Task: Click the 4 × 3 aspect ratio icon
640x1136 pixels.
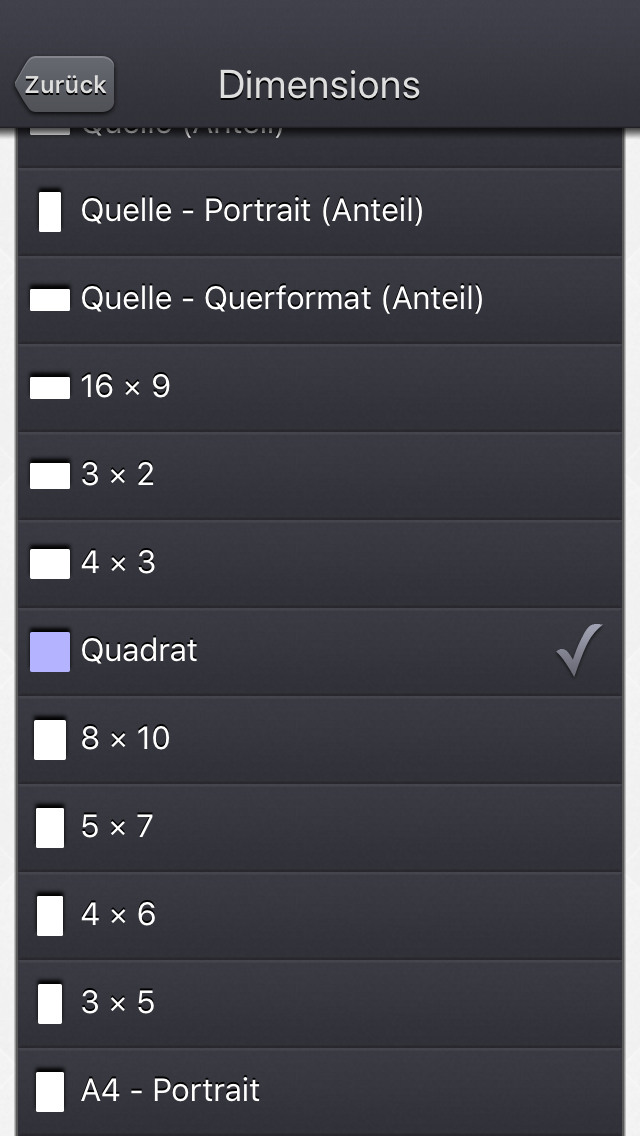Action: click(50, 563)
